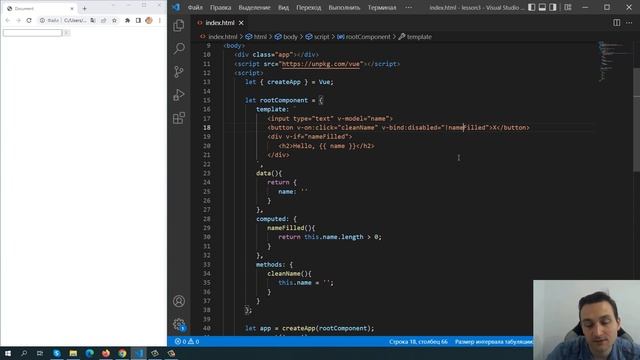Click the template breadcrumb item
Screen dimensions: 640x360
pos(415,37)
